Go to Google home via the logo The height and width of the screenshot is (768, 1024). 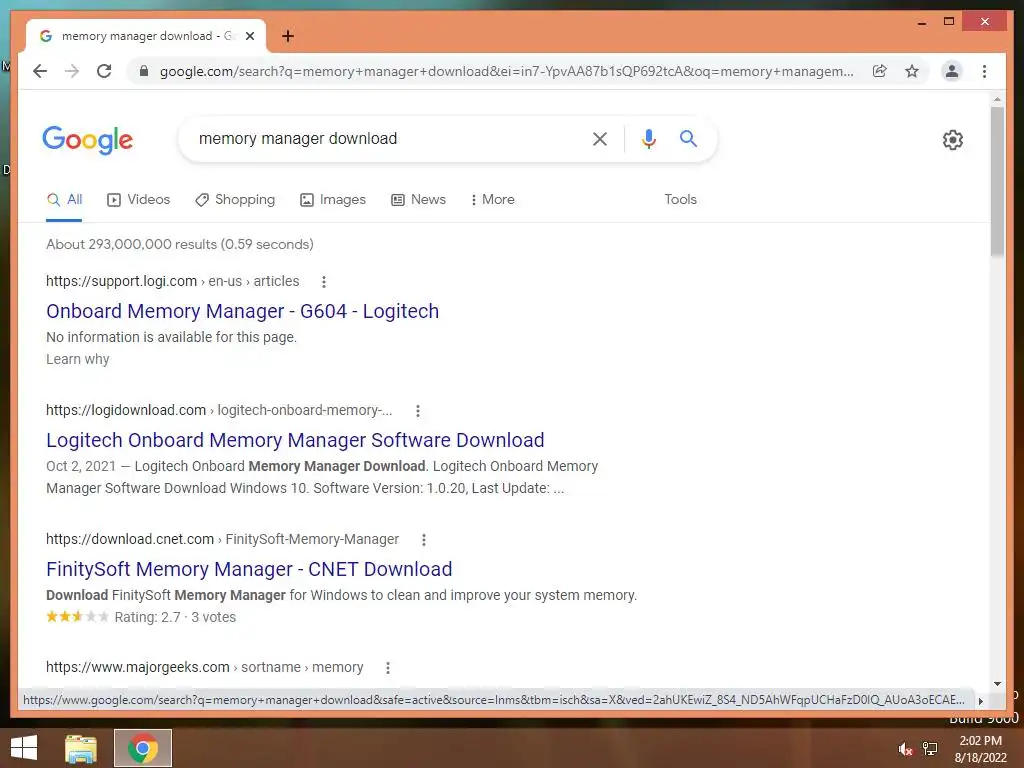[88, 140]
